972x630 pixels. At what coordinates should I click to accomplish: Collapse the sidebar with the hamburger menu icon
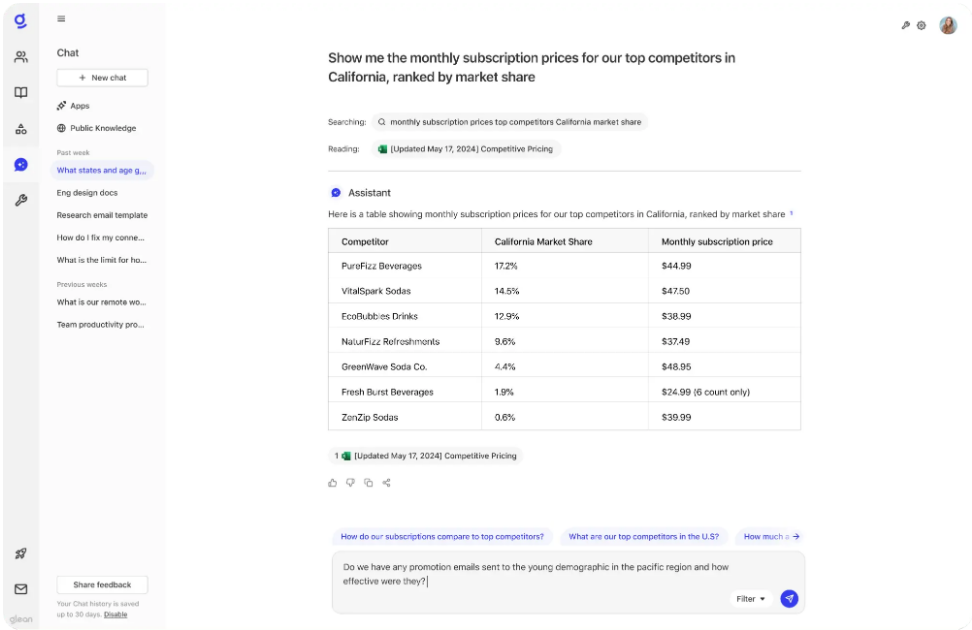tap(62, 19)
